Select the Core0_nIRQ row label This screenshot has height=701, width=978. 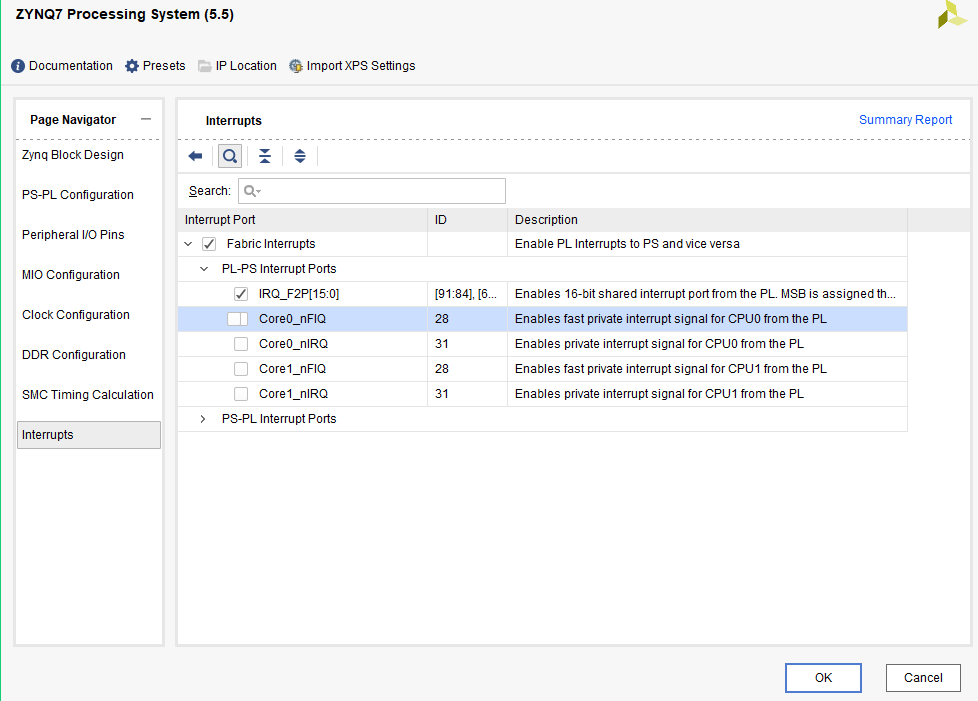(x=293, y=344)
